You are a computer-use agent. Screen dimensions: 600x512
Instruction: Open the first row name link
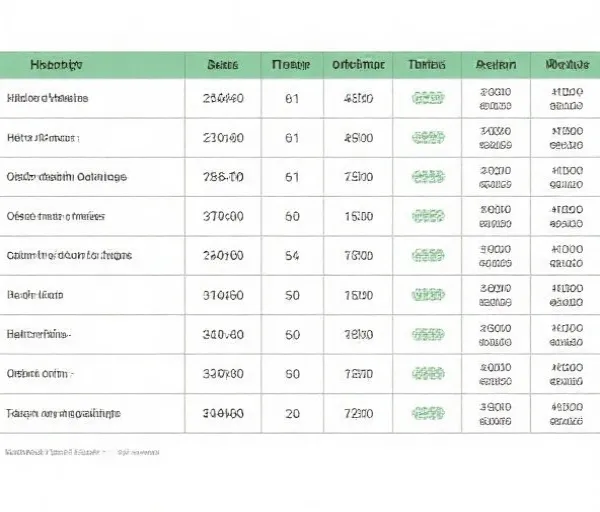[47, 99]
